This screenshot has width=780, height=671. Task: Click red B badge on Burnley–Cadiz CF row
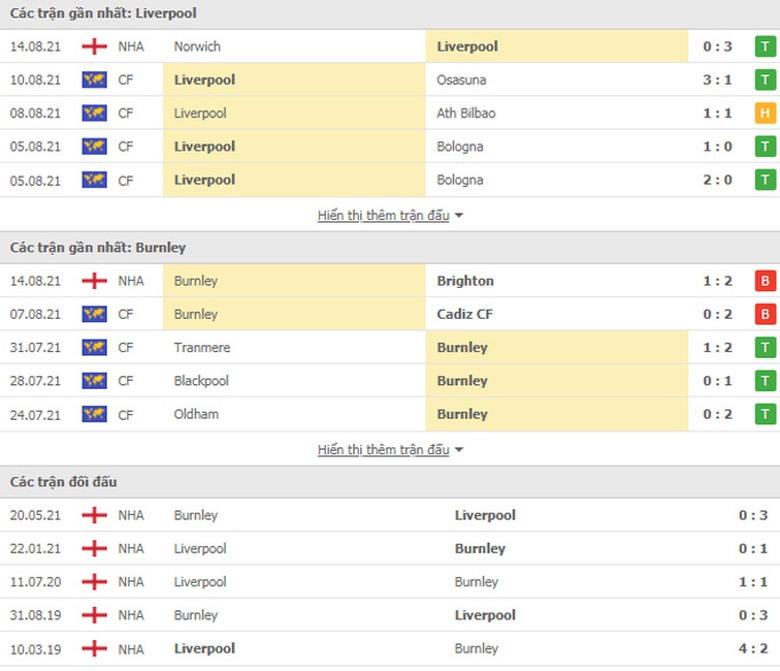[x=765, y=314]
